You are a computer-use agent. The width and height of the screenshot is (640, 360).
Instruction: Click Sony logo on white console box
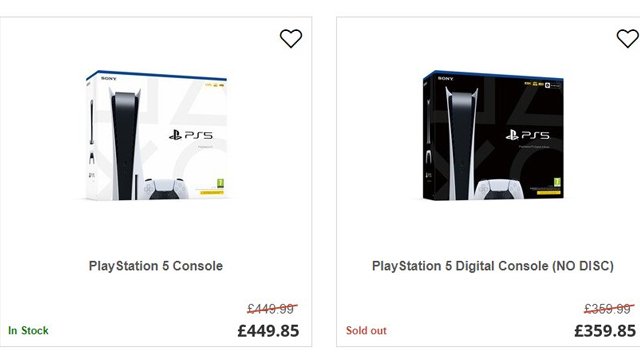(x=109, y=78)
